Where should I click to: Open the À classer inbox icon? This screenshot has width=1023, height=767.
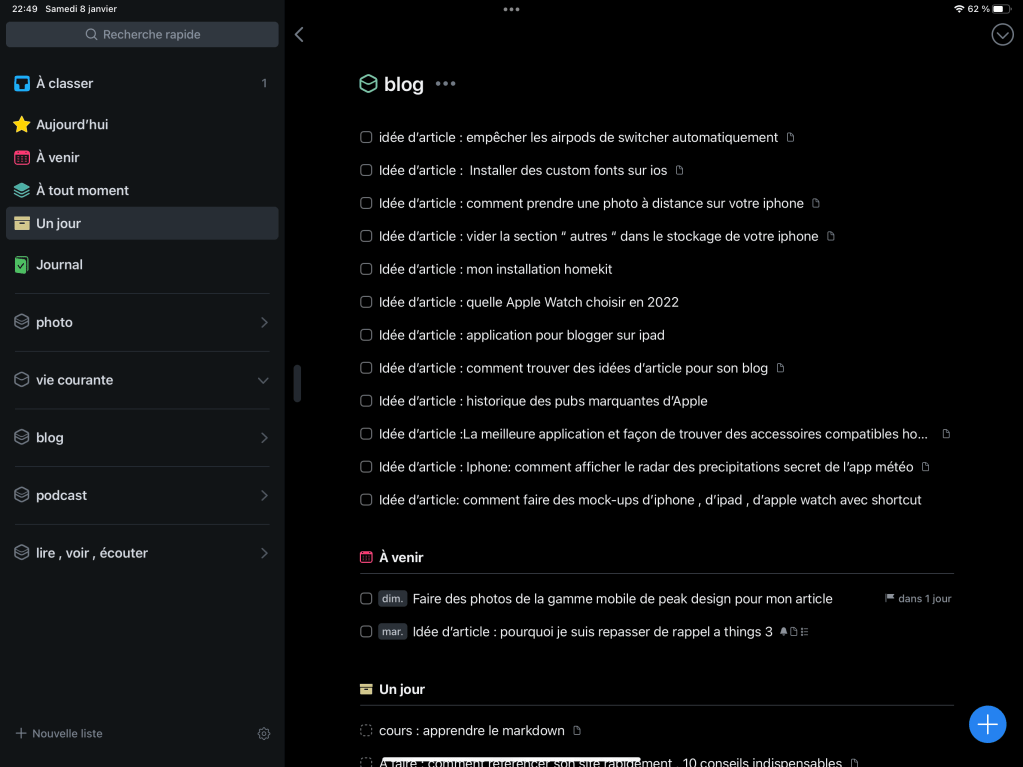click(22, 84)
